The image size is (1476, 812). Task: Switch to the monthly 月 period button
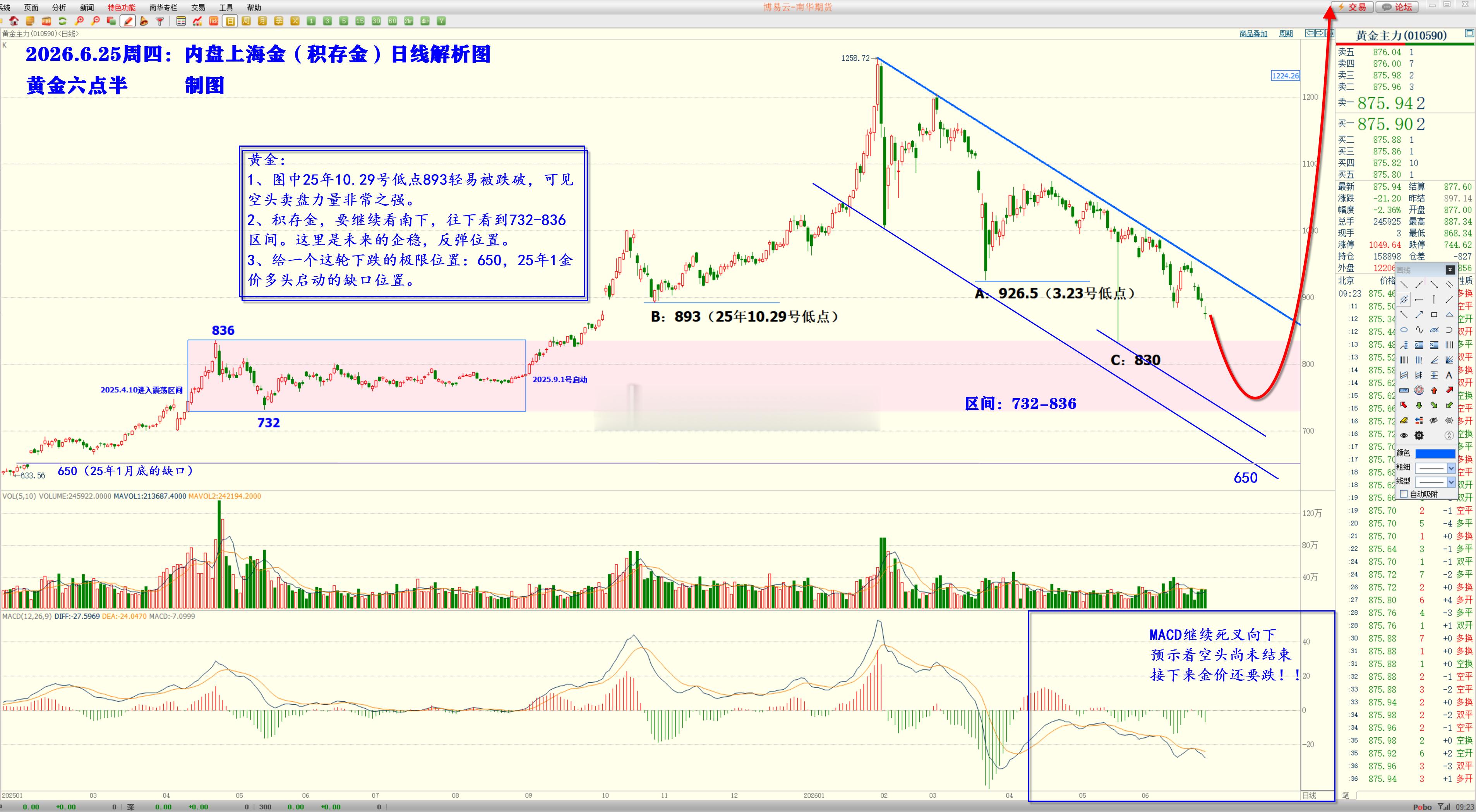[x=262, y=21]
